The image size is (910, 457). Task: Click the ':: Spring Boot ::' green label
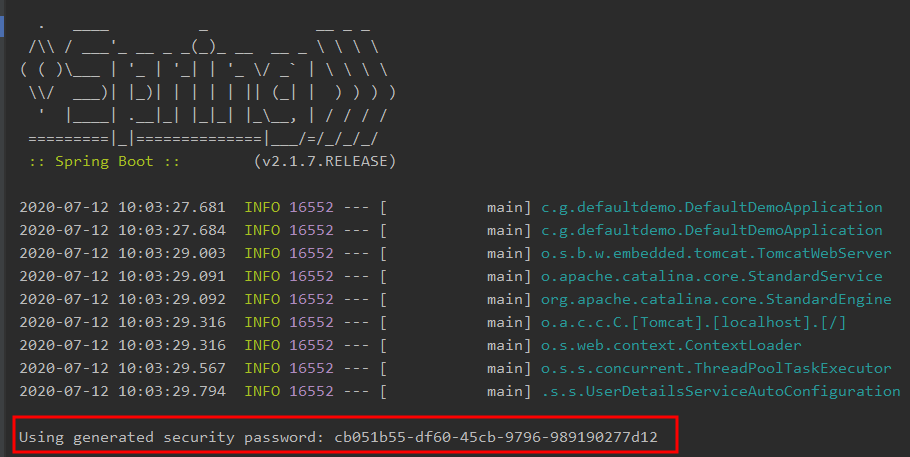pyautogui.click(x=104, y=161)
